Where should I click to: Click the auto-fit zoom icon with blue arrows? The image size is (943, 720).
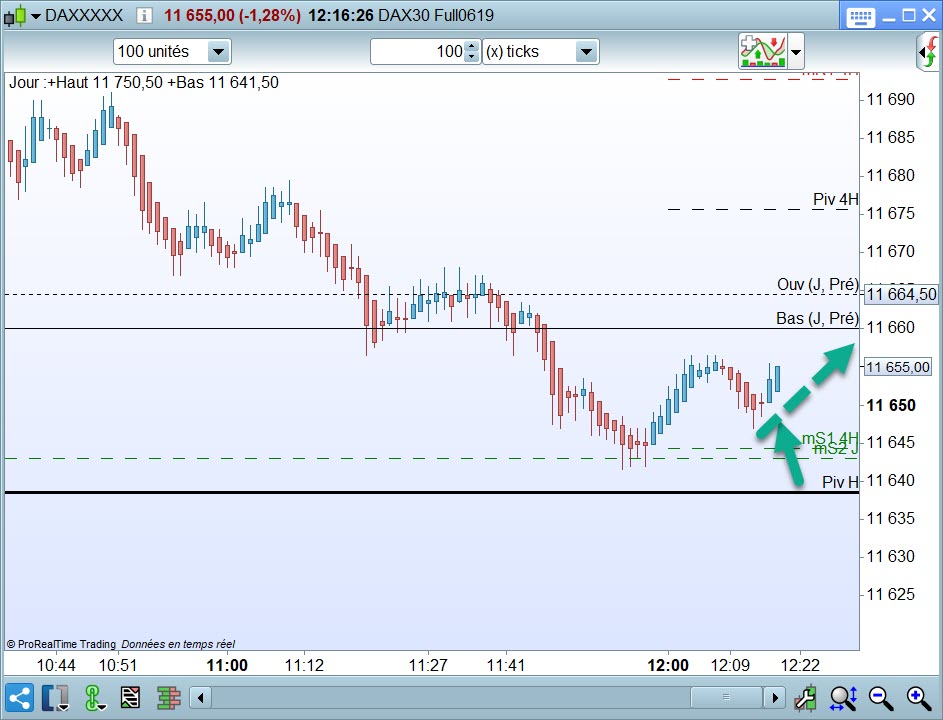(843, 698)
